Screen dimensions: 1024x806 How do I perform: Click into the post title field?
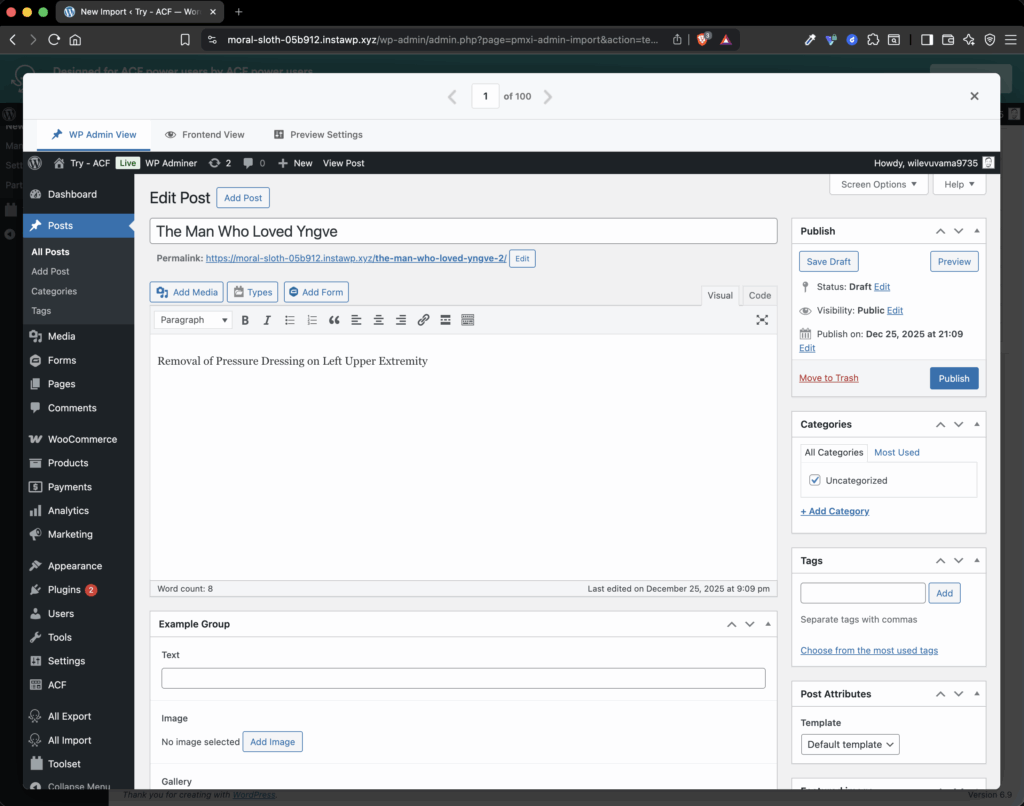coord(464,231)
